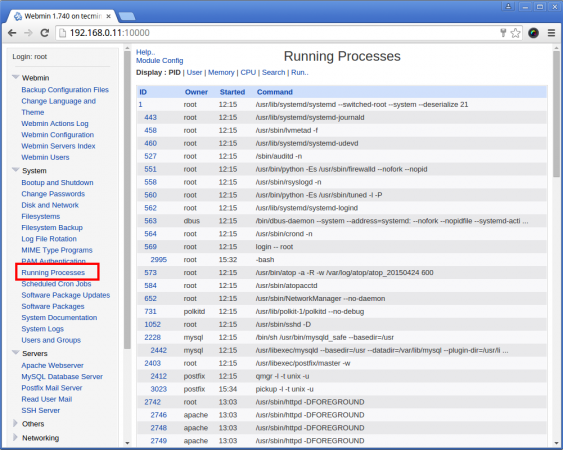The height and width of the screenshot is (450, 563).
Task: Open the Run.. command view
Action: [x=300, y=73]
